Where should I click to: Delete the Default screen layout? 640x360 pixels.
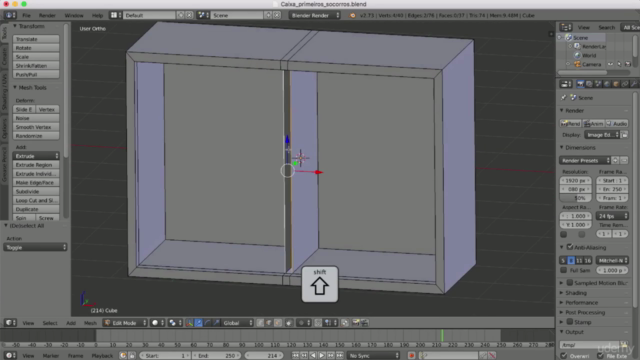189,15
